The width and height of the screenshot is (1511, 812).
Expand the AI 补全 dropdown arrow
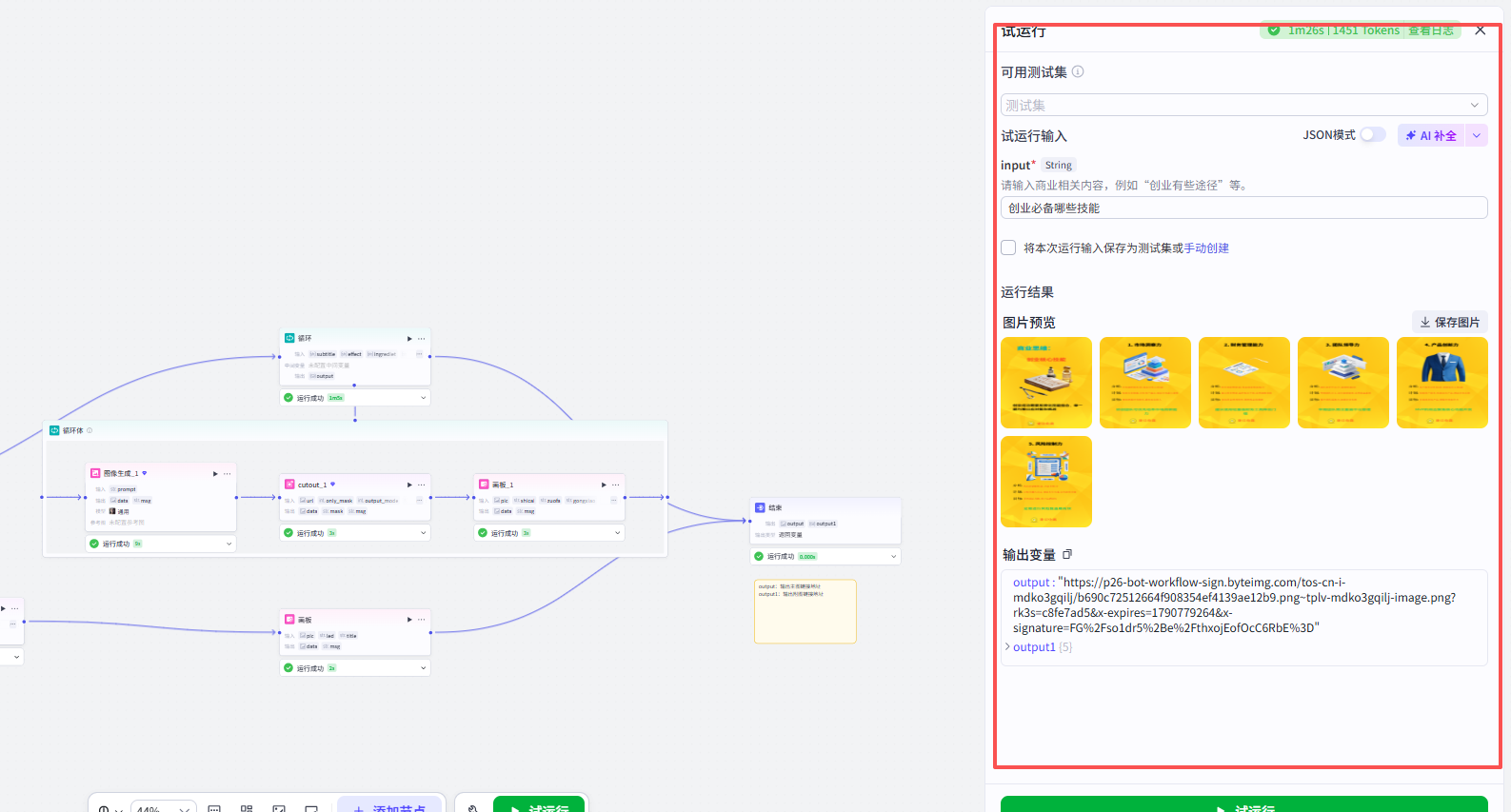[1477, 135]
